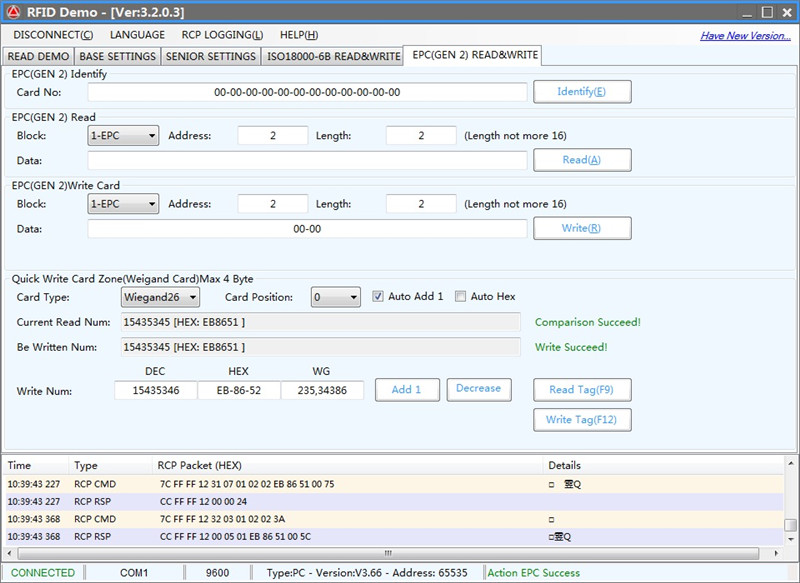Click the Read Tag(F9) button

pyautogui.click(x=582, y=390)
